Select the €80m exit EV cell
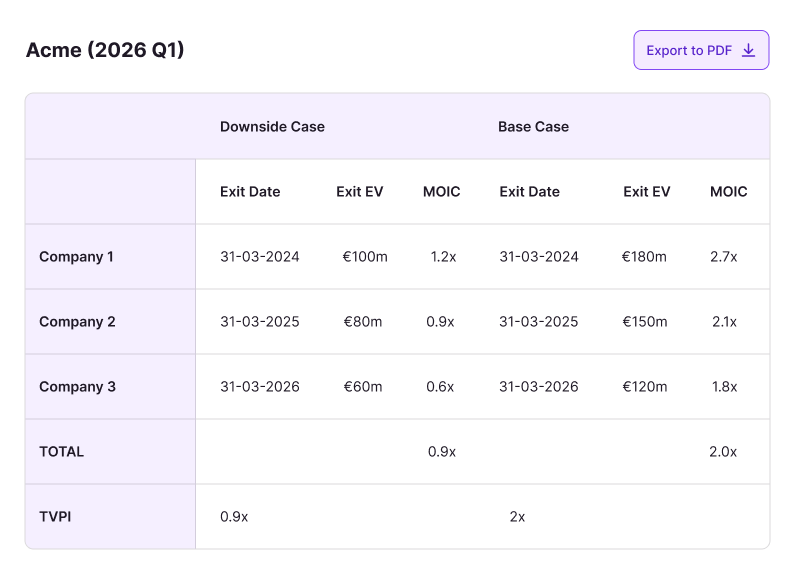The image size is (795, 574). (363, 322)
